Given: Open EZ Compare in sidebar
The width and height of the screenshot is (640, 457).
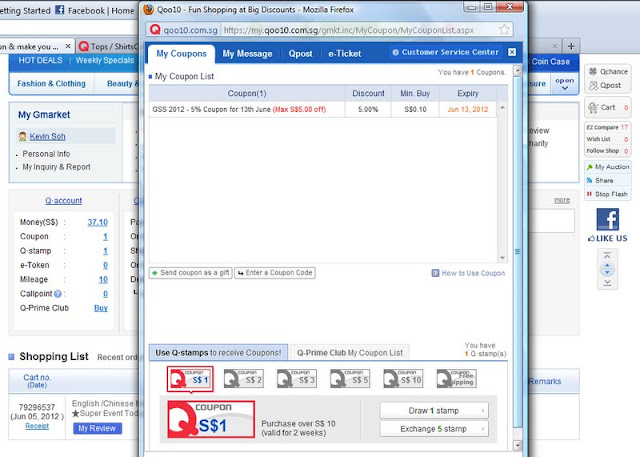Looking at the screenshot, I should tap(607, 127).
